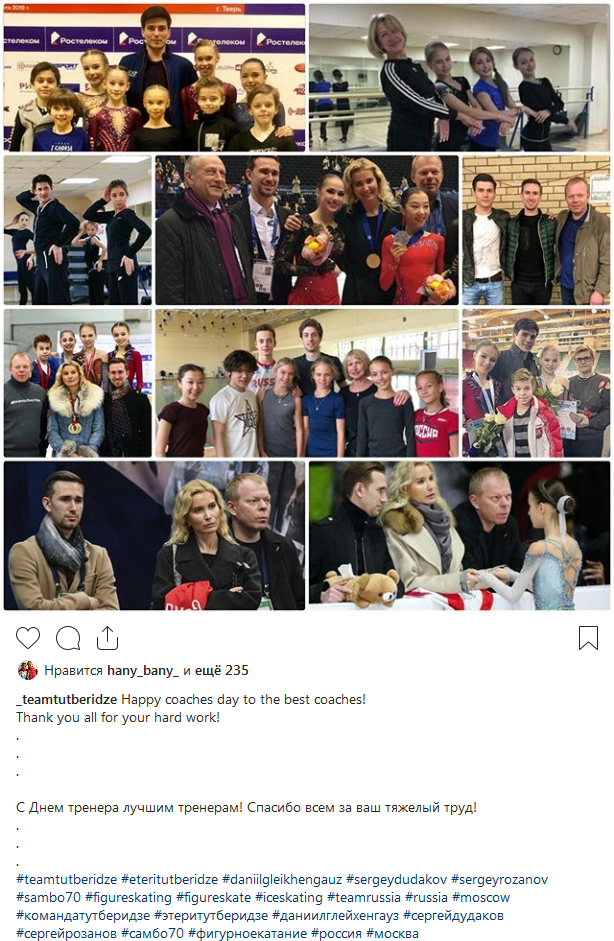Screen dimensions: 614x941
Task: Select the photo with the teddy bear on the rink boards
Action: (460, 535)
